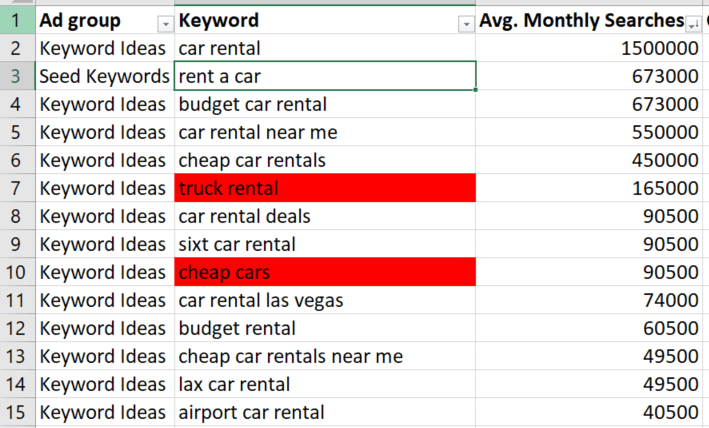Select the car rental las vegas cell
Image resolution: width=709 pixels, height=428 pixels.
click(x=325, y=300)
